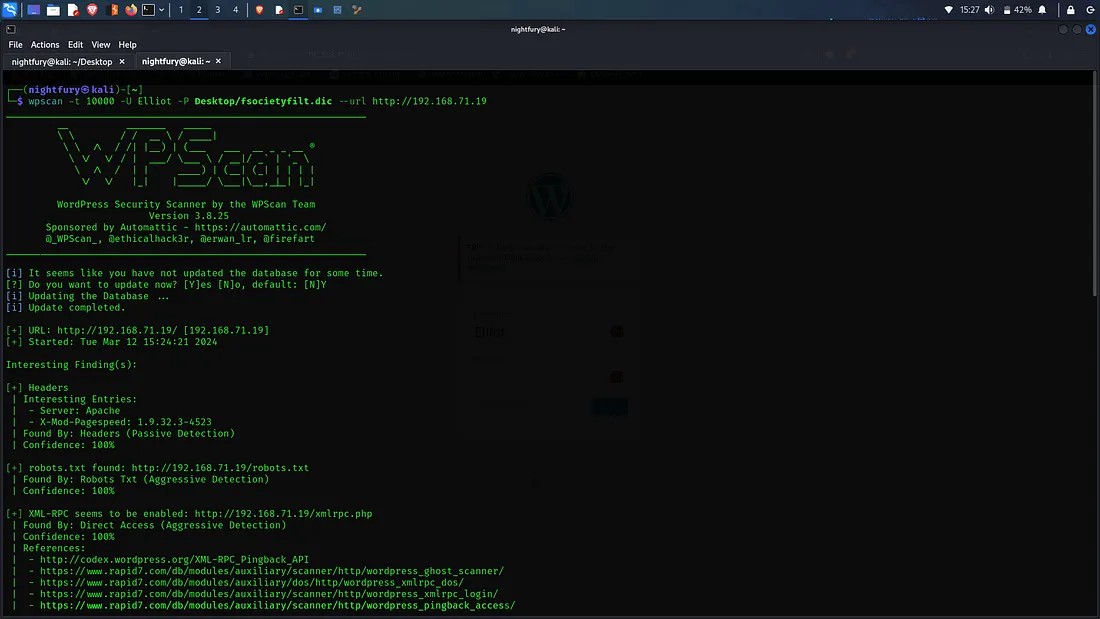Switch to workspace 3
The width and height of the screenshot is (1100, 619).
[x=217, y=10]
